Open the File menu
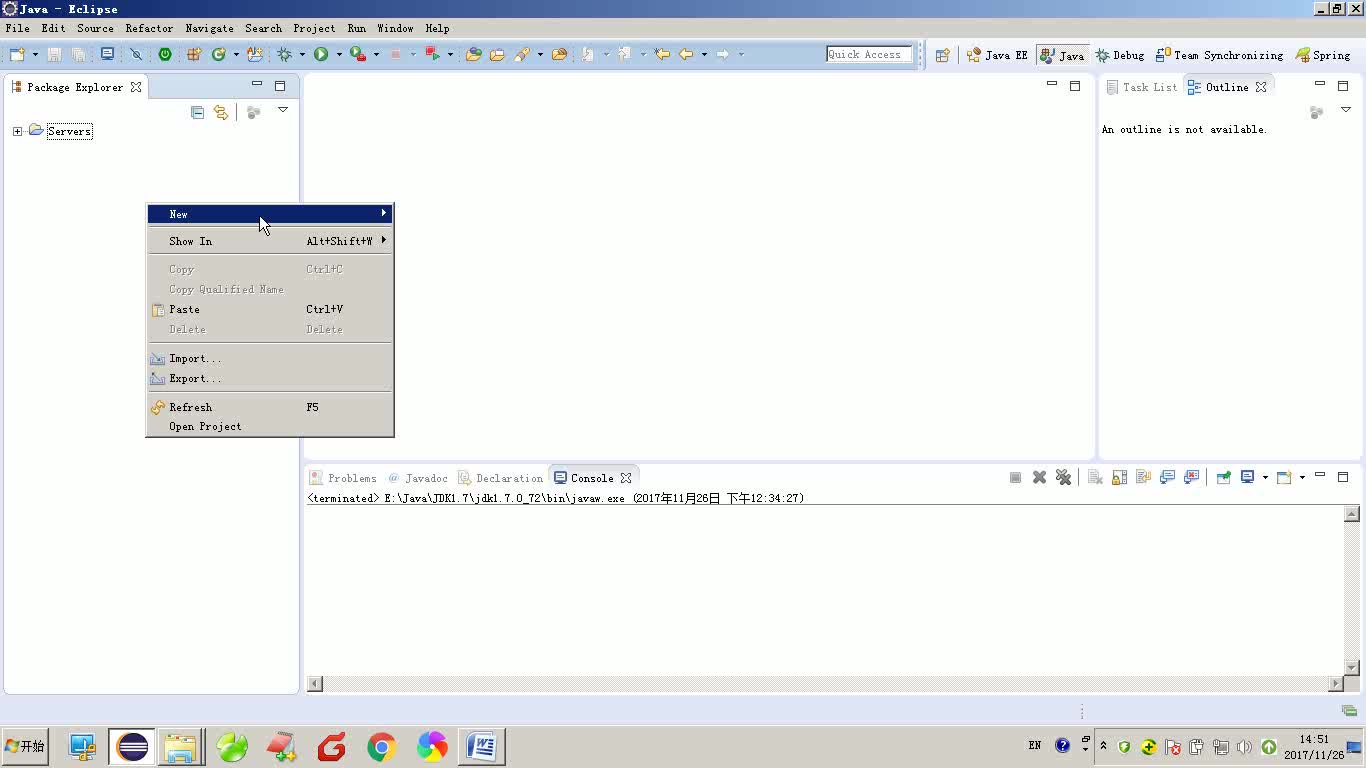The width and height of the screenshot is (1366, 768). pyautogui.click(x=17, y=28)
